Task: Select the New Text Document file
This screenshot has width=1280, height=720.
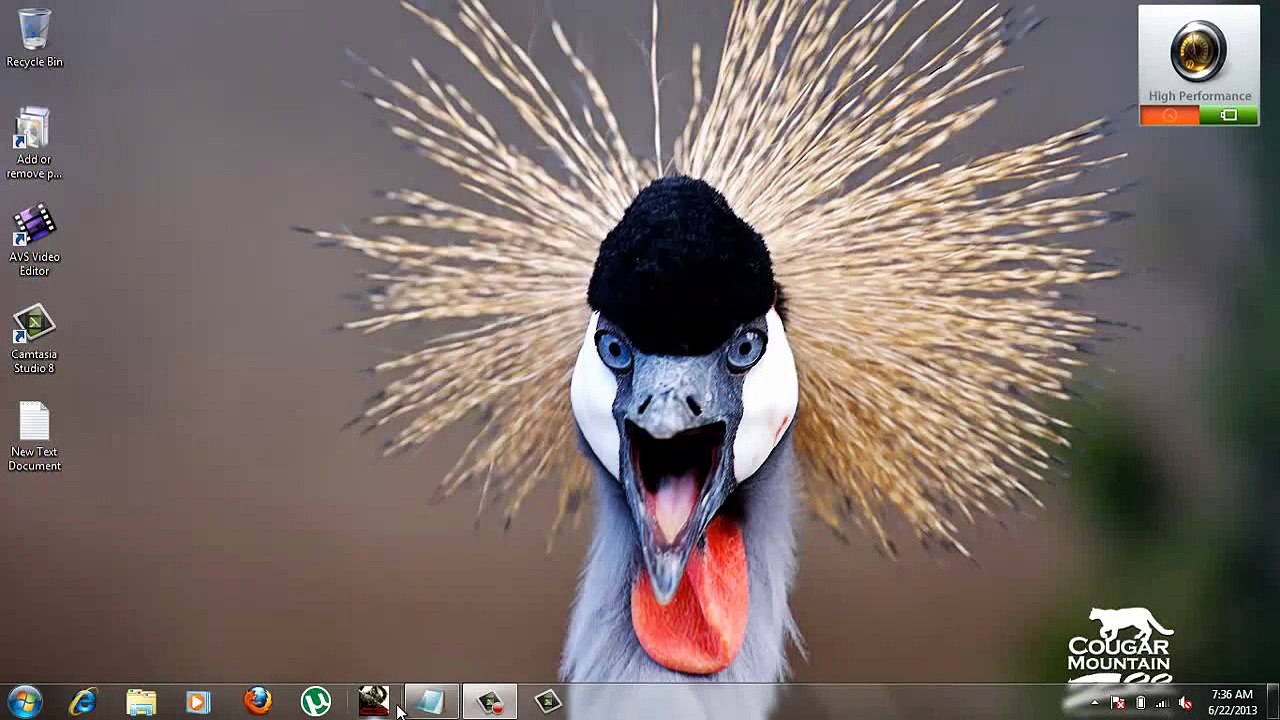Action: coord(34,436)
